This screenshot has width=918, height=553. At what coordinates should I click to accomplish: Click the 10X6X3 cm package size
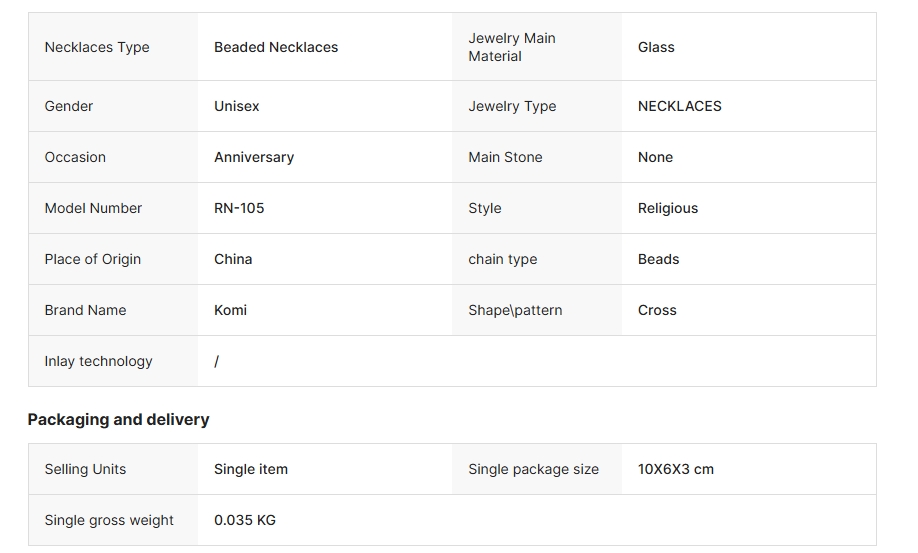pyautogui.click(x=676, y=469)
